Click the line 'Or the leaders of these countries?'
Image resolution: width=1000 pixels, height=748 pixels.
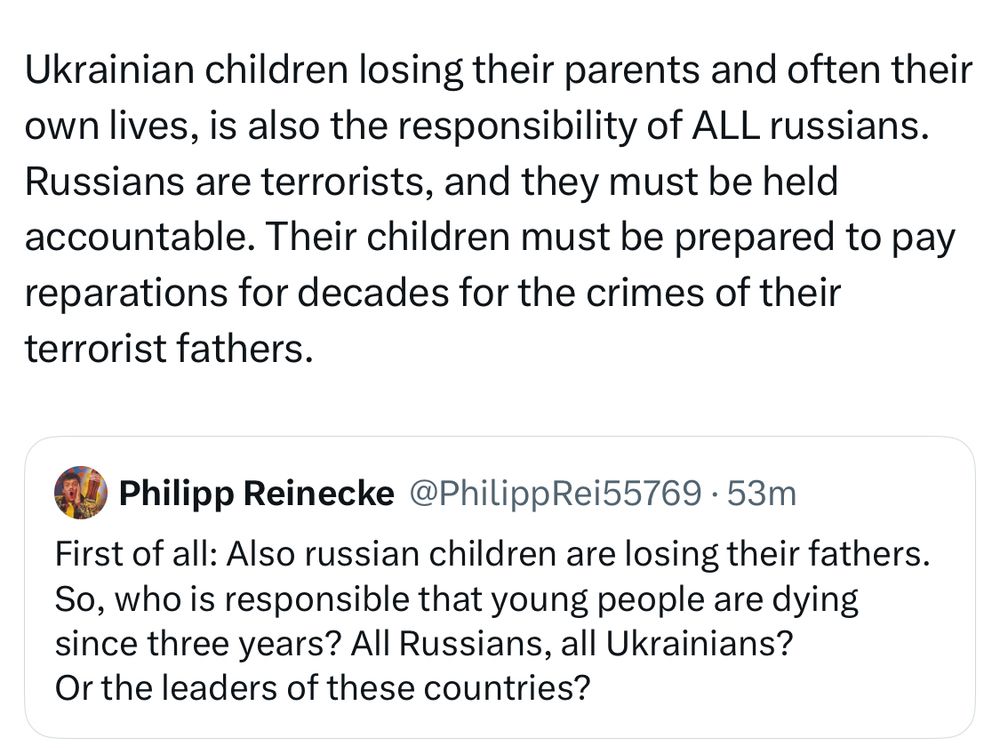coord(323,687)
